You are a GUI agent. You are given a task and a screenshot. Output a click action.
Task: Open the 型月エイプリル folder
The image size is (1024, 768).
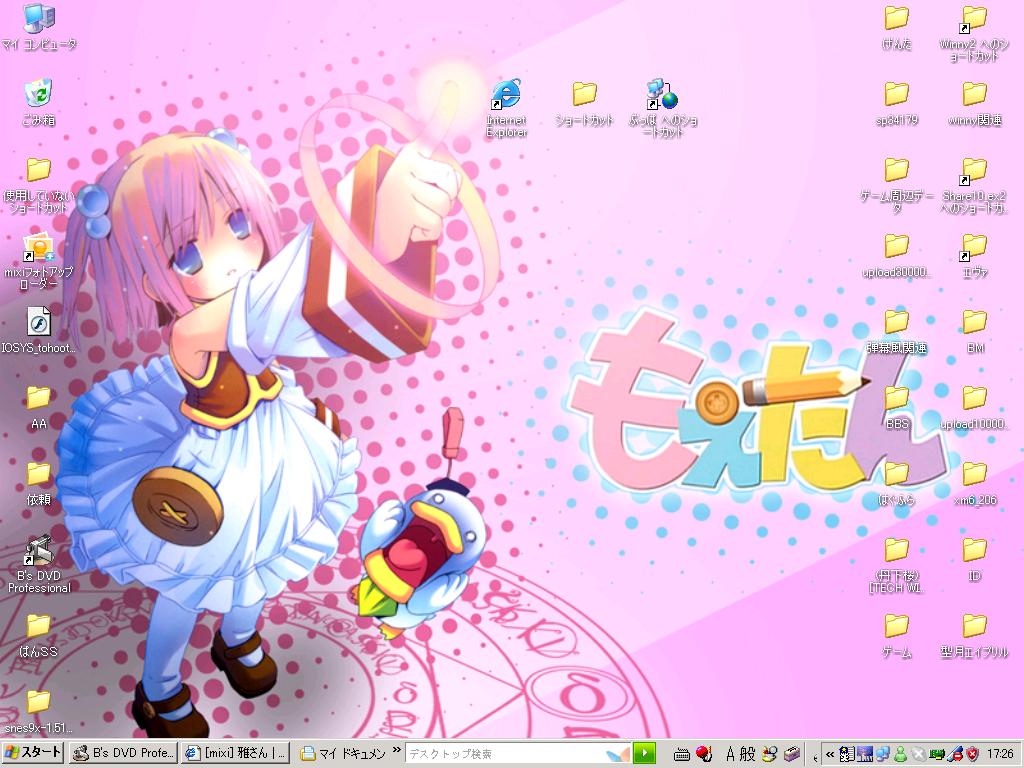[974, 635]
